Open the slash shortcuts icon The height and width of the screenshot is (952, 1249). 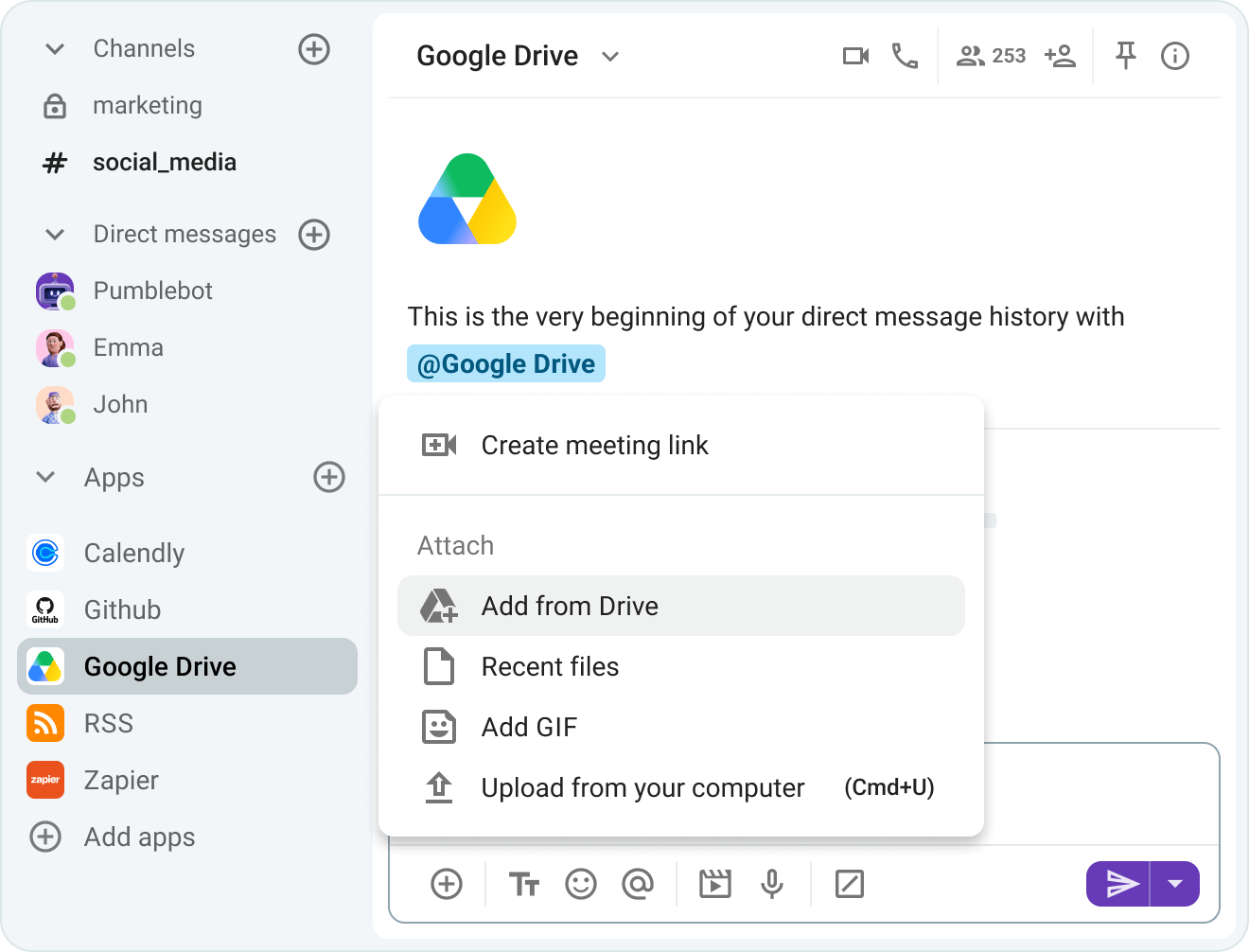[x=850, y=884]
